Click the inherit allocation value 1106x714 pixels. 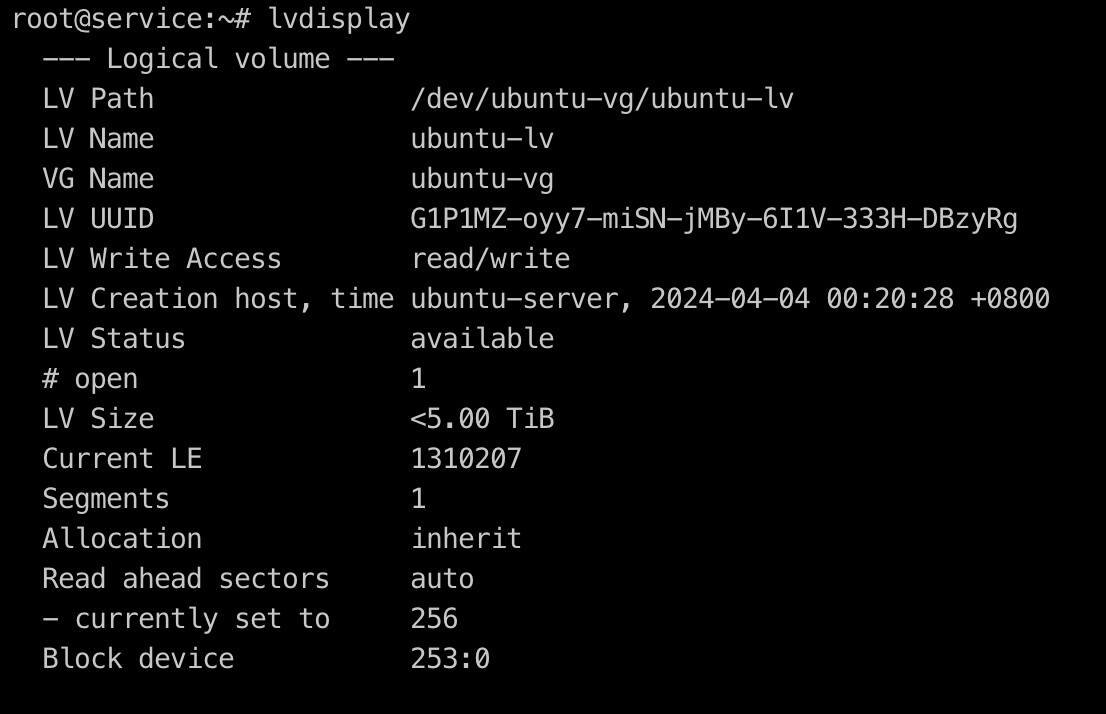466,539
